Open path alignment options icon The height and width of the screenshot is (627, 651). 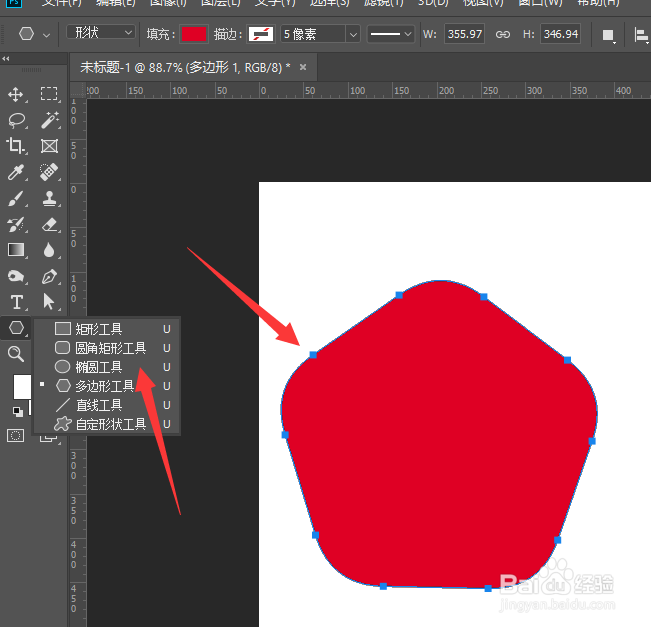pyautogui.click(x=641, y=35)
